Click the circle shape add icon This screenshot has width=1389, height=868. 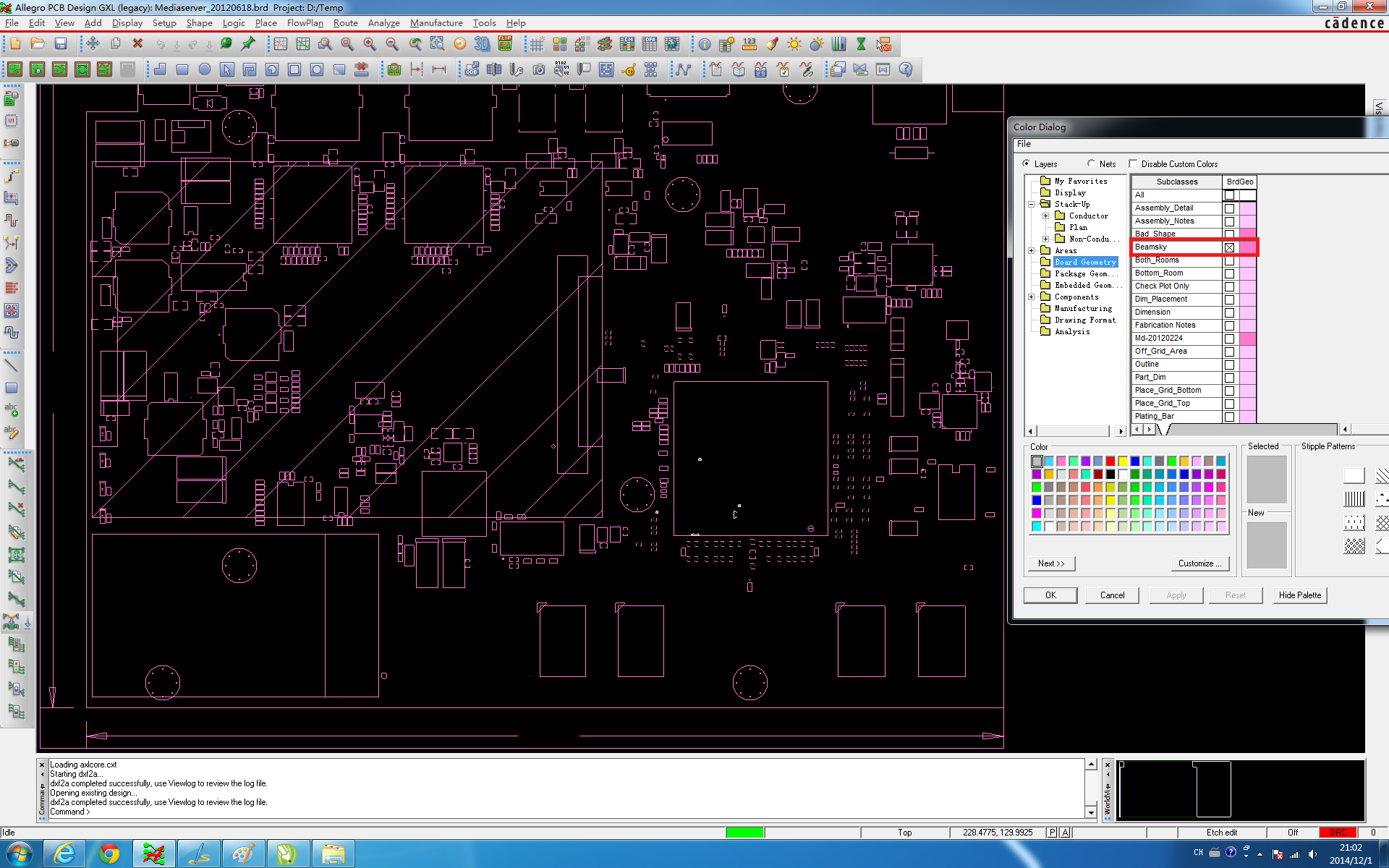[205, 69]
